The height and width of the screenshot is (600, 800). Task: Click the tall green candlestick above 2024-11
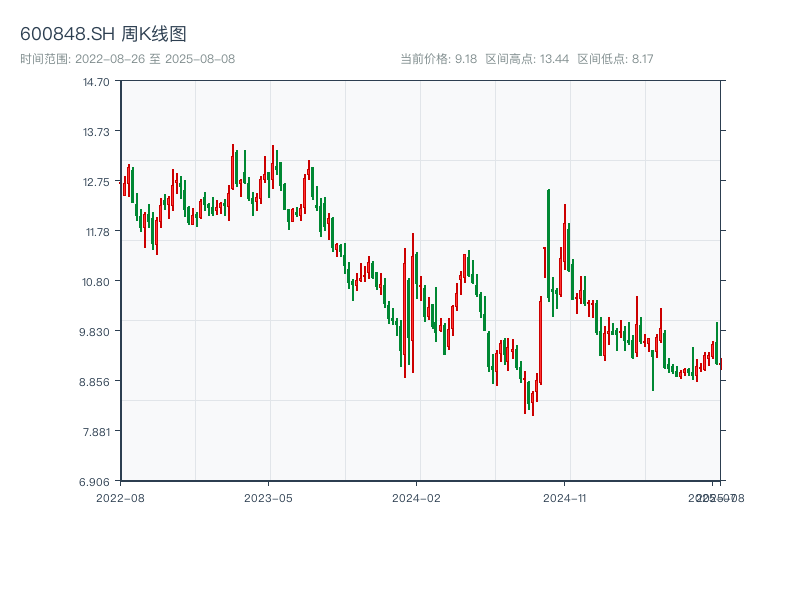pyautogui.click(x=548, y=245)
